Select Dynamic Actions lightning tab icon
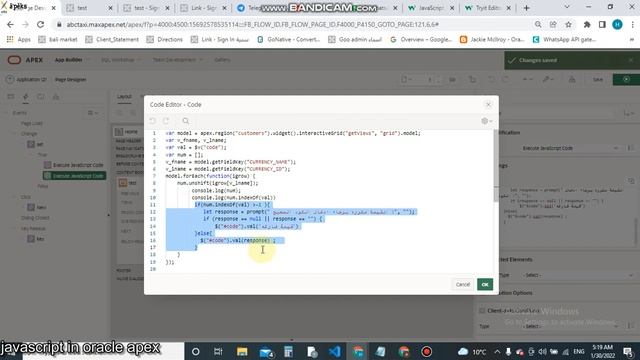The height and width of the screenshot is (360, 640). point(26,97)
